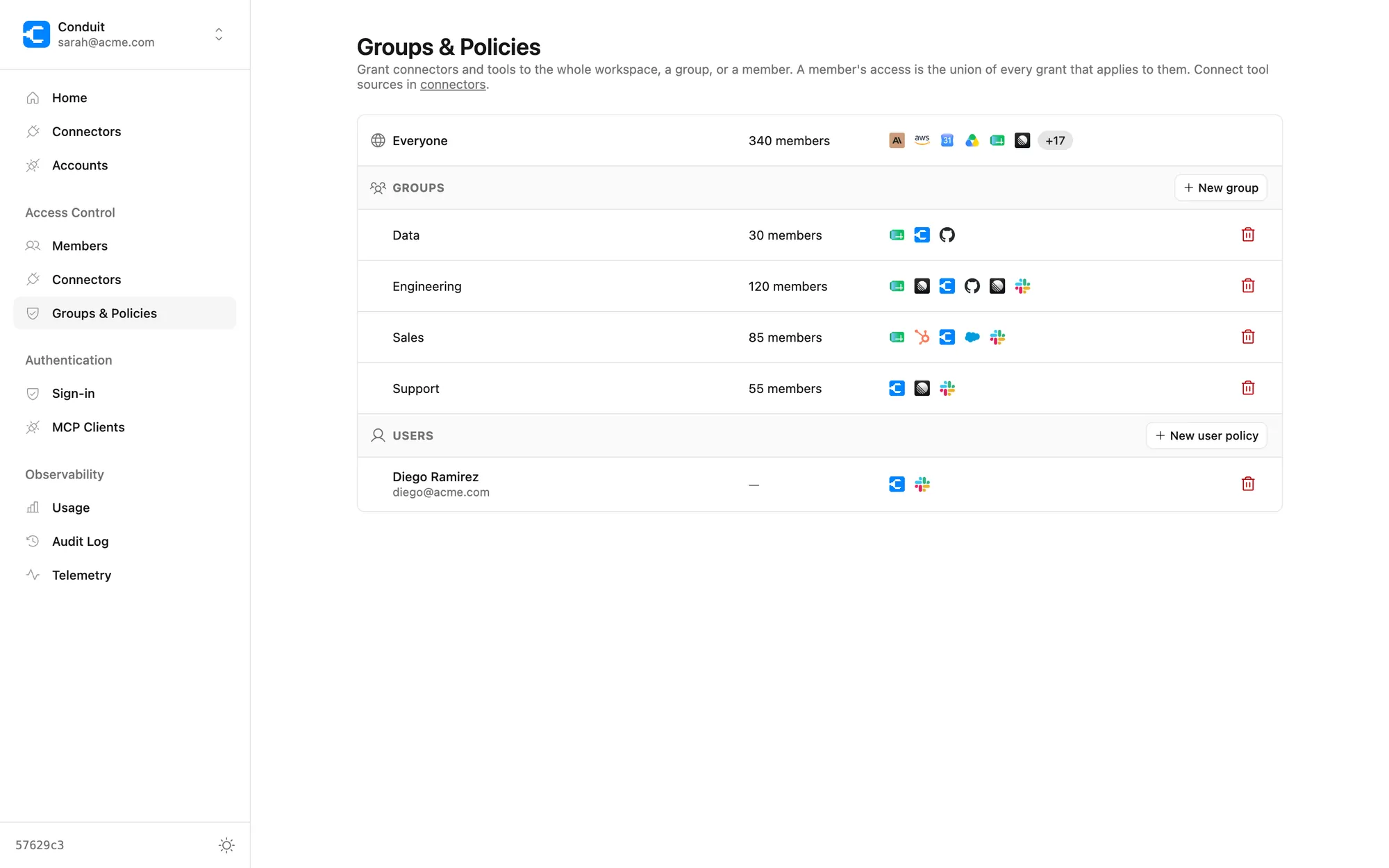Screen dimensions: 1389x868
Task: Click the Google Calendar icon in Everyone row
Action: 947,140
